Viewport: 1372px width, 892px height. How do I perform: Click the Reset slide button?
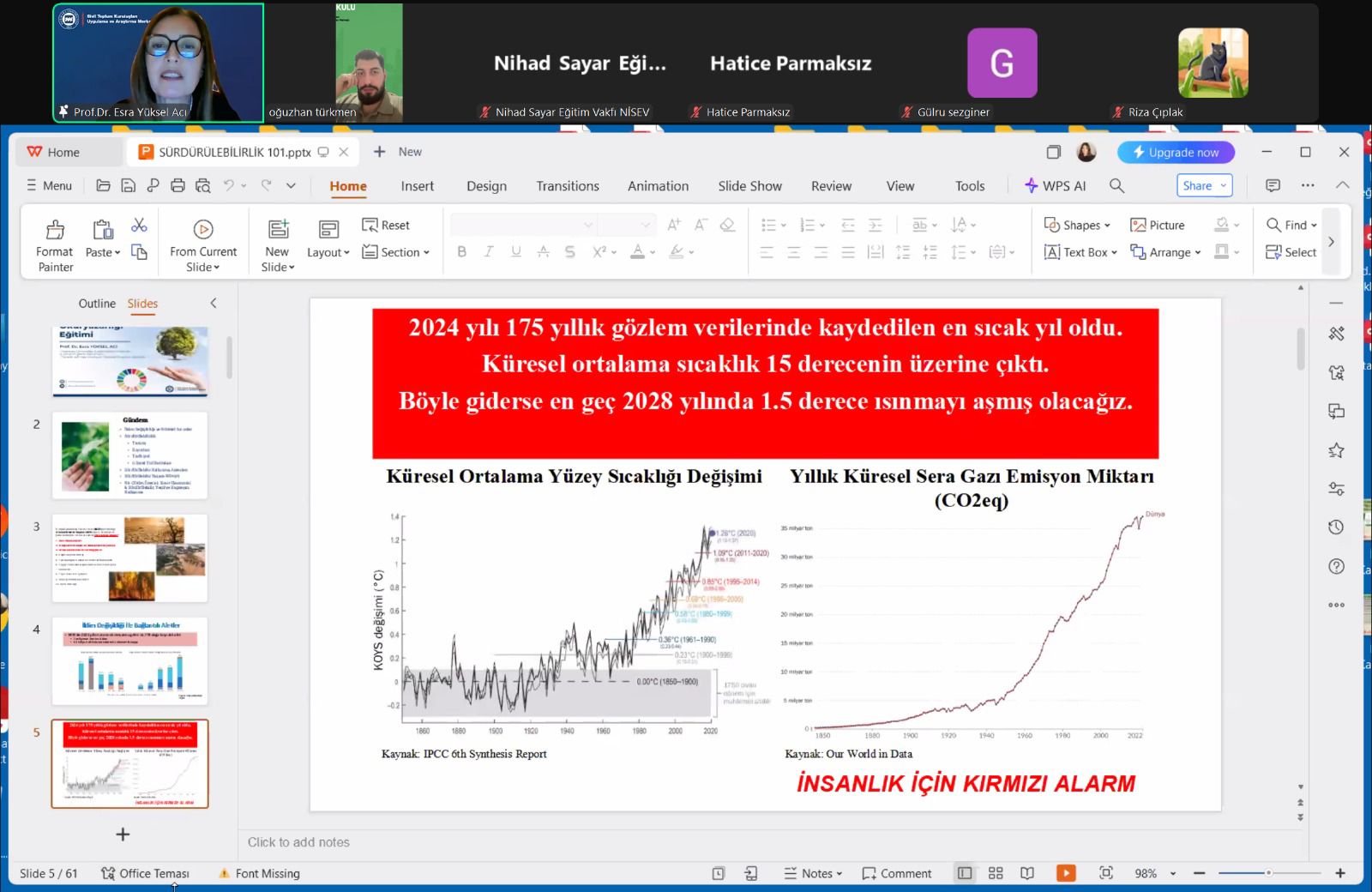(386, 225)
